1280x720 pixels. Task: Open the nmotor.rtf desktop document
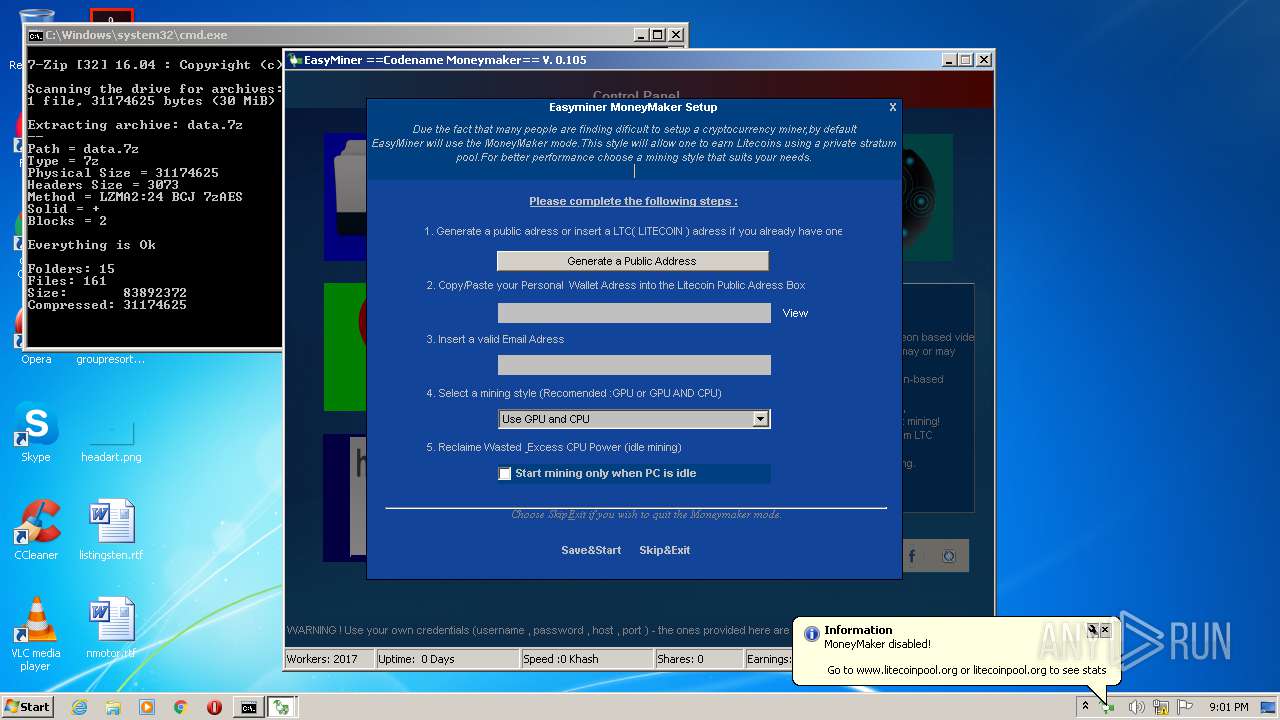tap(111, 627)
